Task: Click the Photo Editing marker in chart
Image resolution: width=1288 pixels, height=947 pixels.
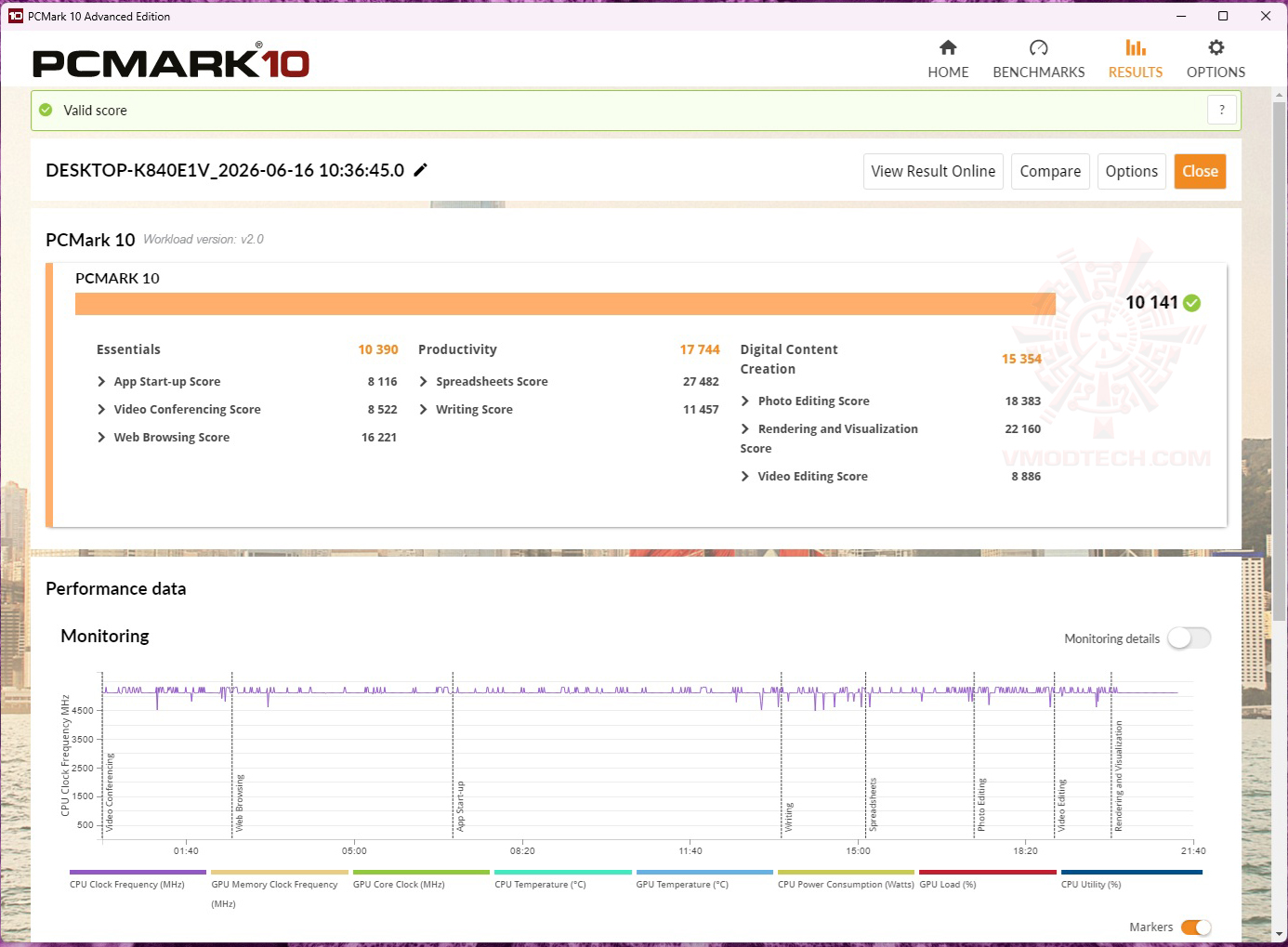Action: tap(981, 804)
